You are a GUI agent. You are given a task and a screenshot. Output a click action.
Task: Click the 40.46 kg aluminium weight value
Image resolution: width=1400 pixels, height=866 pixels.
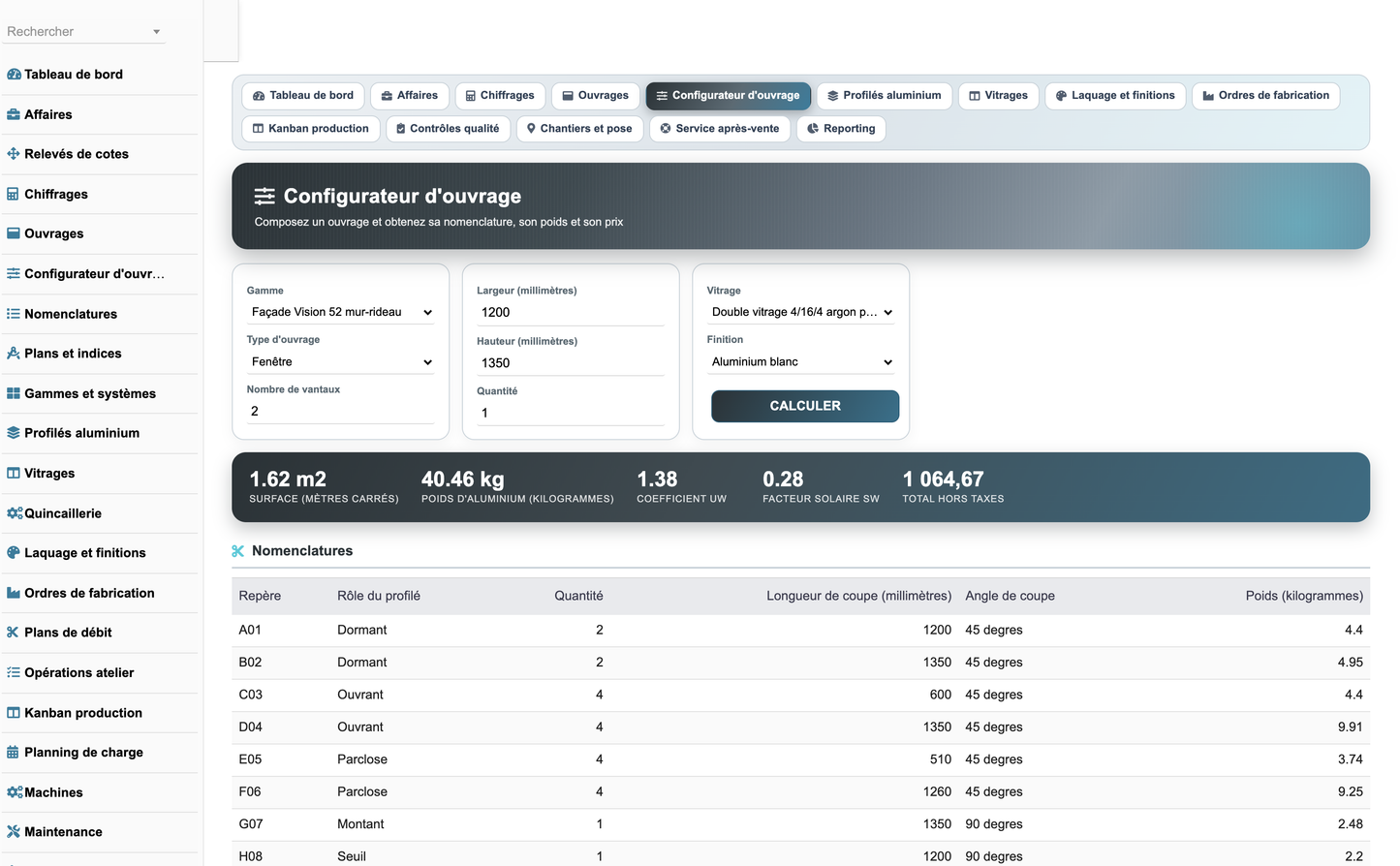point(463,479)
